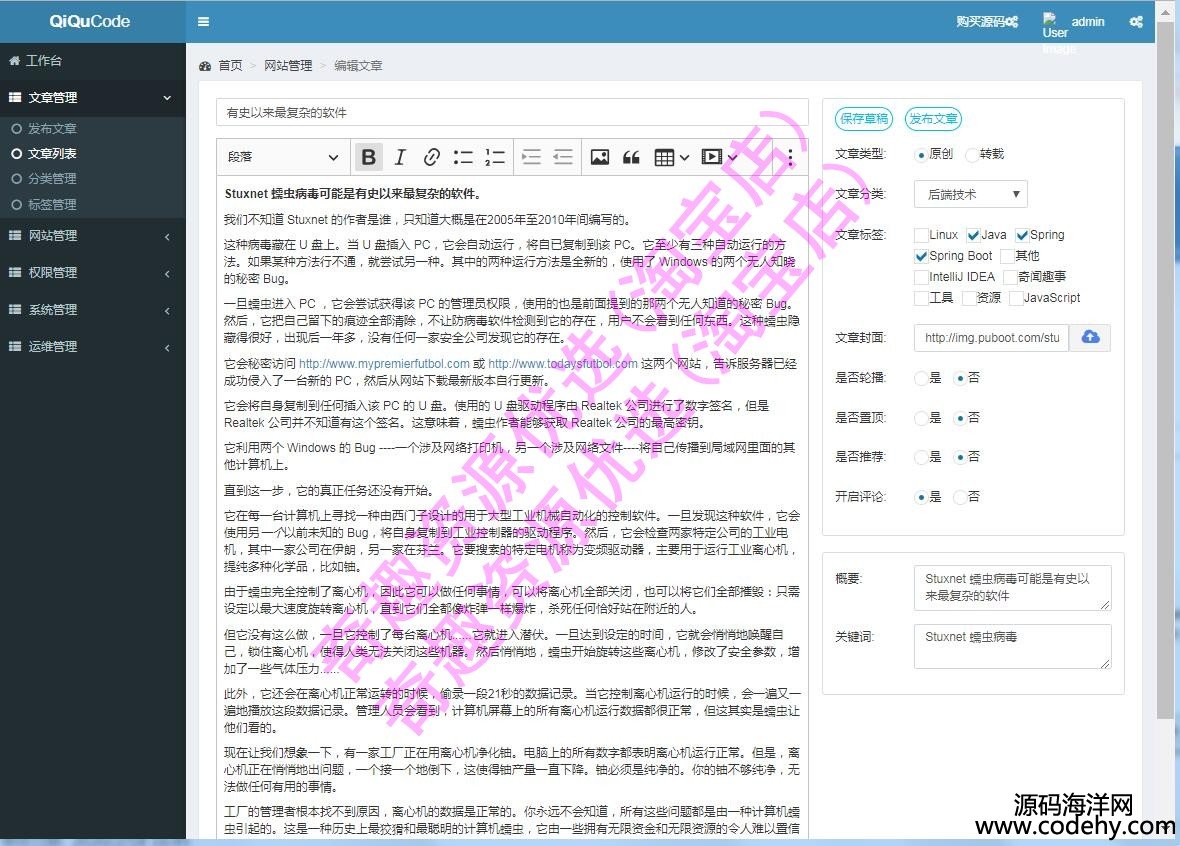Insert a hyperlink using link icon
This screenshot has height=846, width=1180.
click(x=431, y=157)
